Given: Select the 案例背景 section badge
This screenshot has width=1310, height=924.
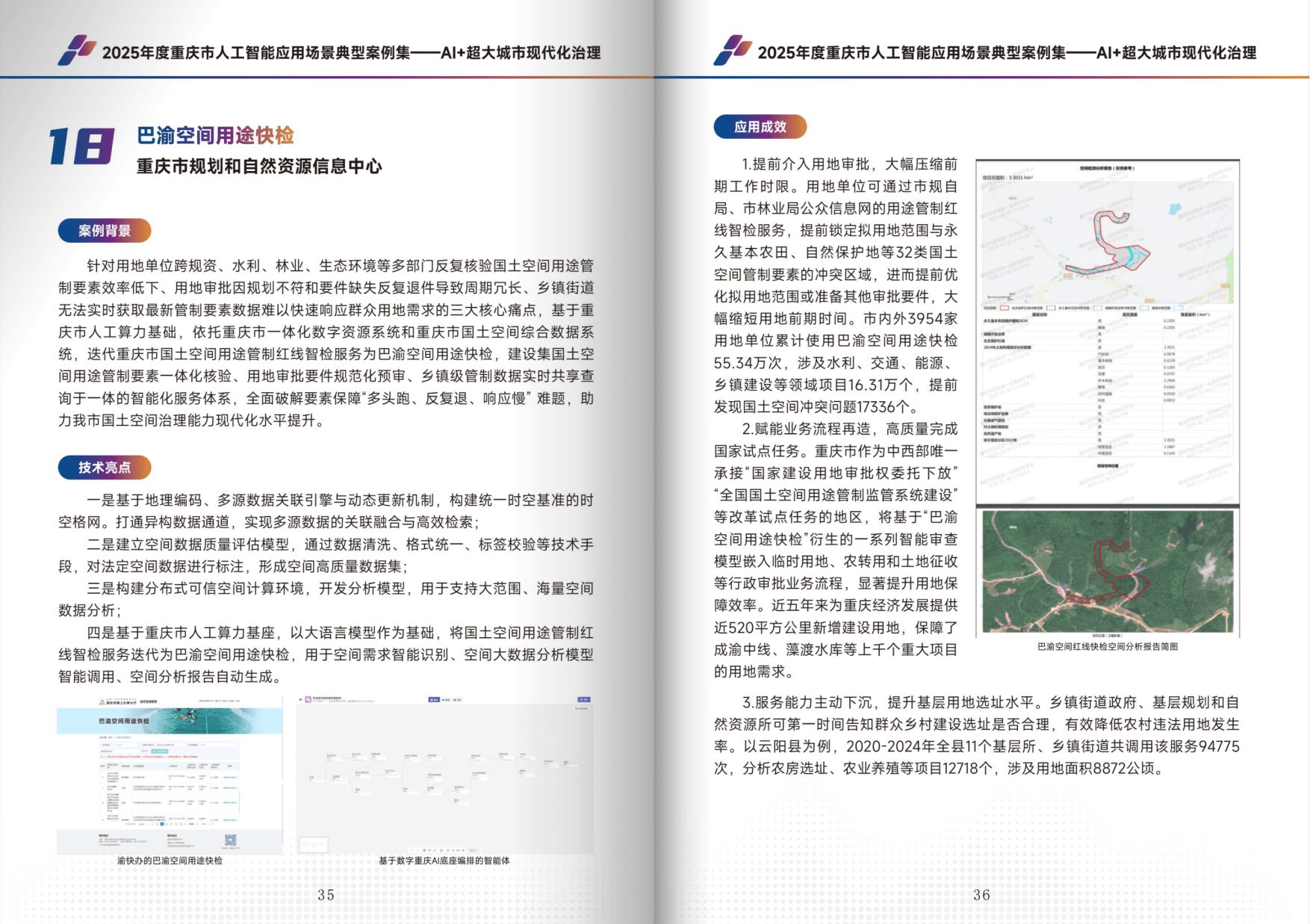Looking at the screenshot, I should 105,231.
